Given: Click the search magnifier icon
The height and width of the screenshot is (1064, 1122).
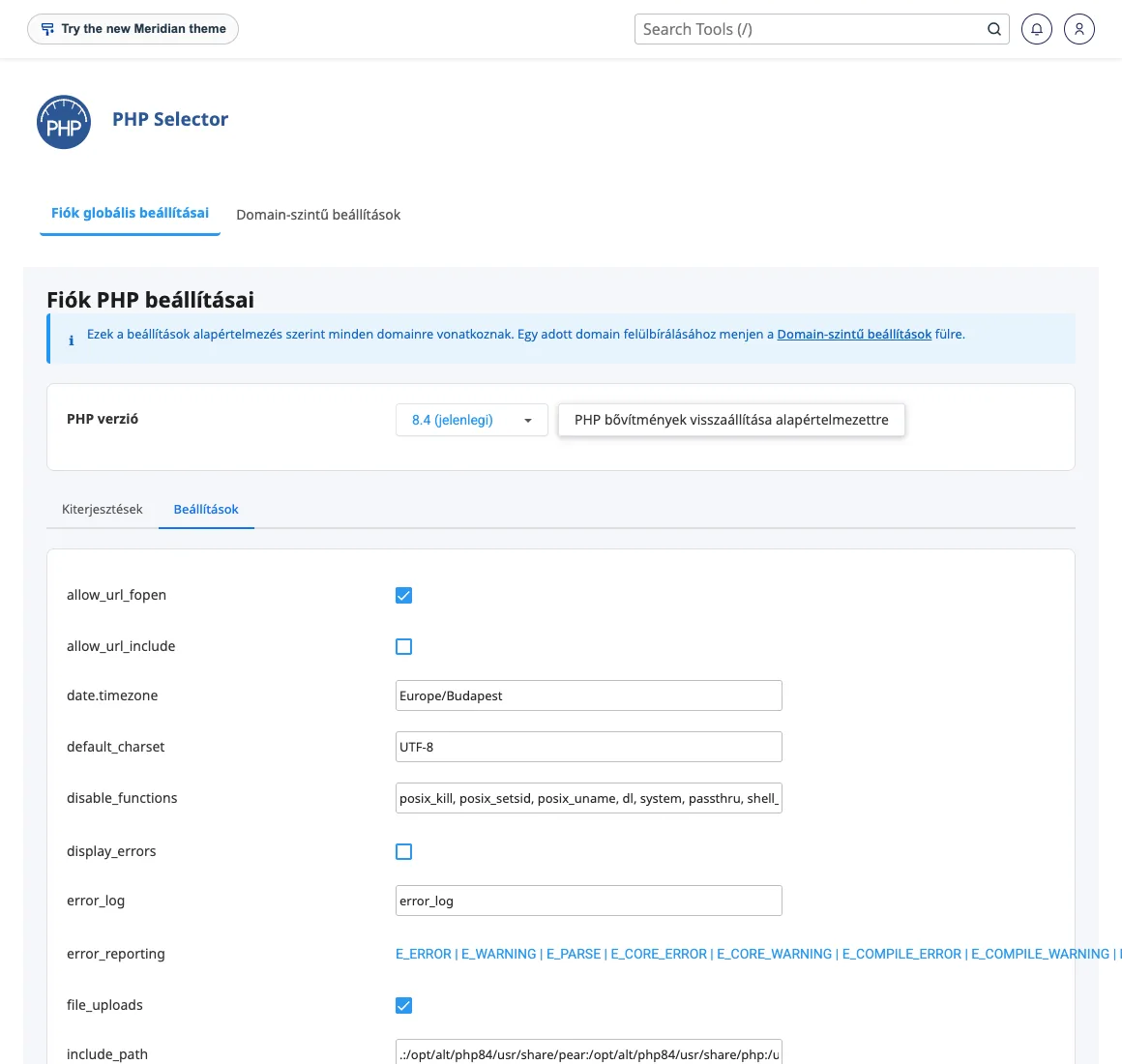Looking at the screenshot, I should 994,29.
